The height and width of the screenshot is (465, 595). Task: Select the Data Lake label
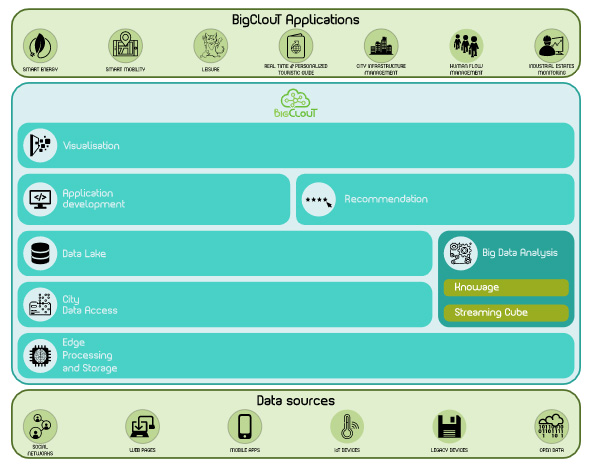(84, 254)
